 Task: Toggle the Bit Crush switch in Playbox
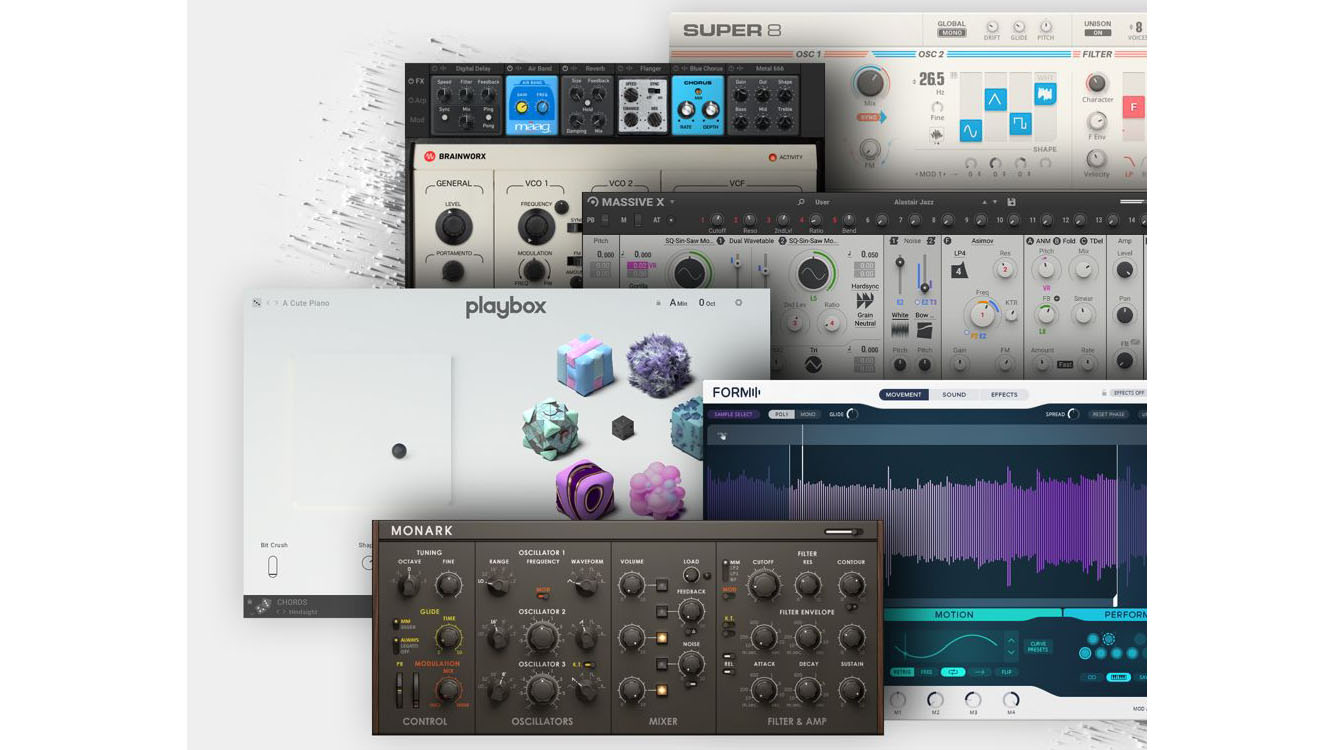pyautogui.click(x=272, y=567)
